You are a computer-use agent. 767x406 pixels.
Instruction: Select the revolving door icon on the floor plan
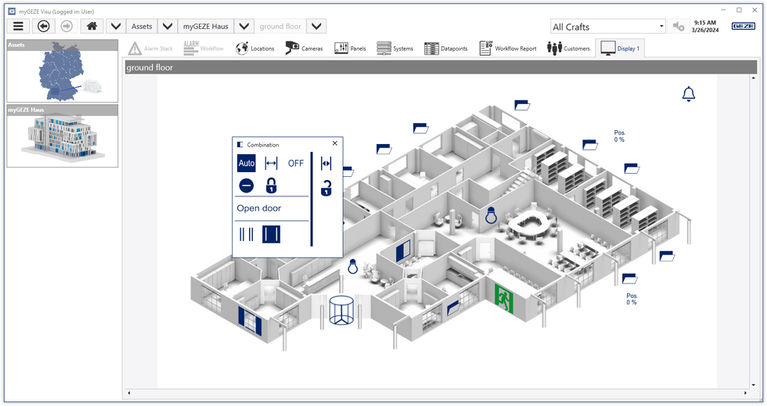click(342, 313)
